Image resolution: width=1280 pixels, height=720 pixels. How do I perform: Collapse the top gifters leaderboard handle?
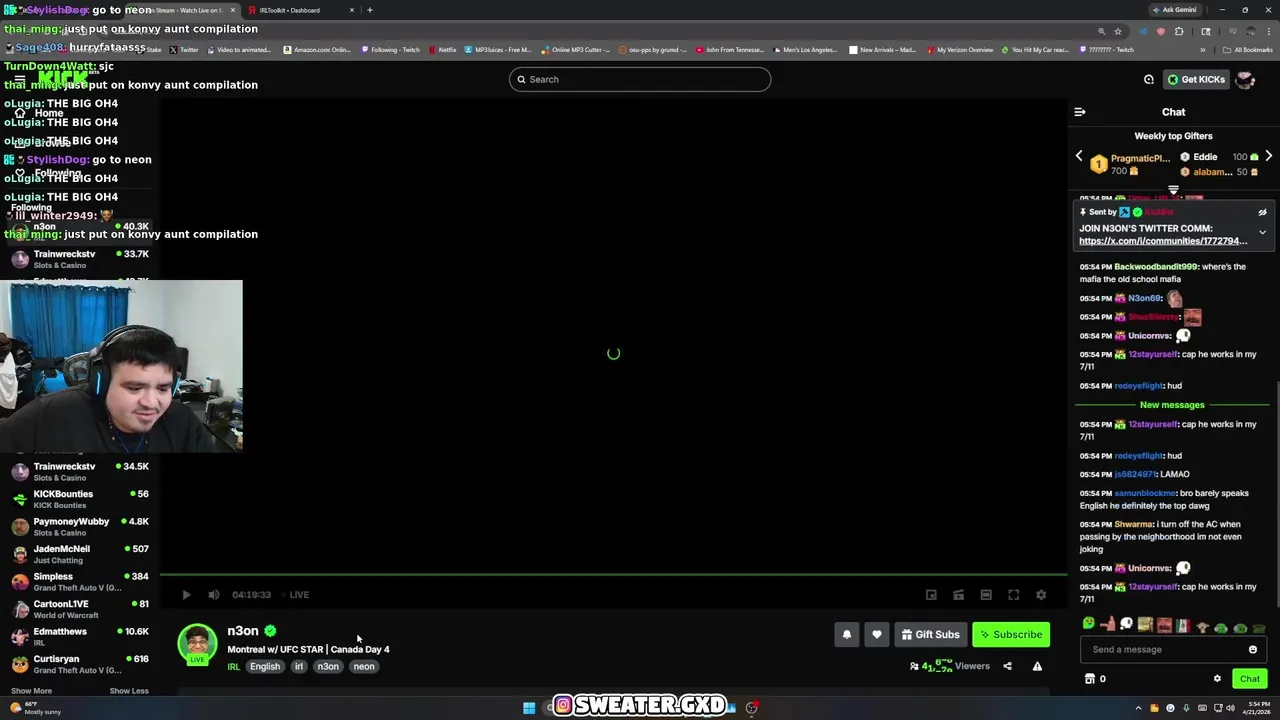[1173, 189]
